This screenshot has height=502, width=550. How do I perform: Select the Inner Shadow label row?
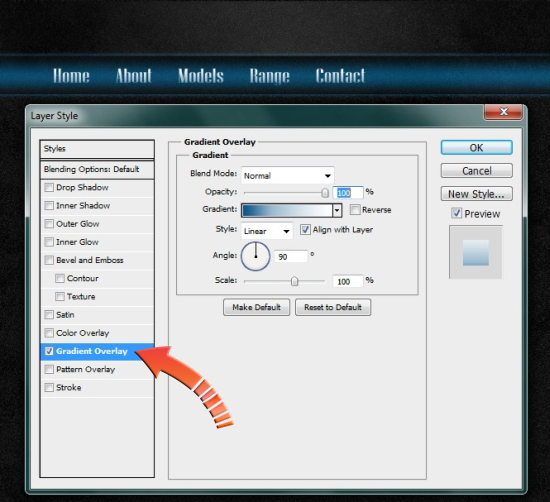coord(83,206)
